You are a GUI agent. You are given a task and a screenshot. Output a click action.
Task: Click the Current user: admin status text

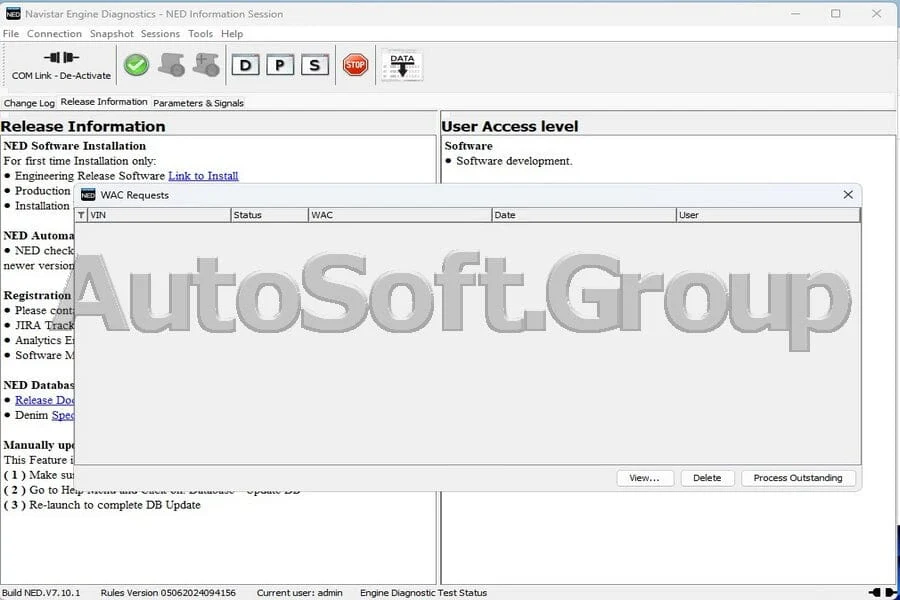(300, 593)
